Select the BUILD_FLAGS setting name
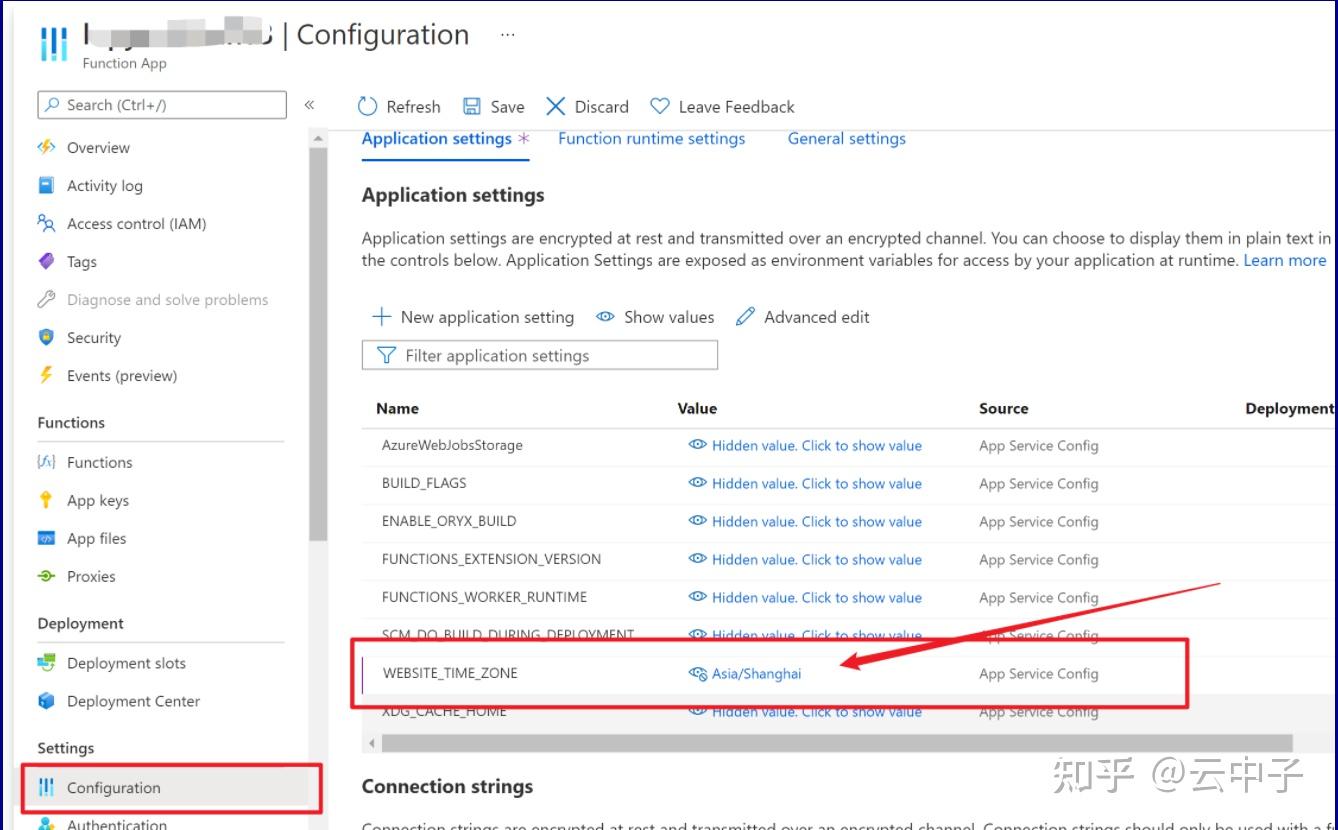The height and width of the screenshot is (830, 1338). coord(424,483)
